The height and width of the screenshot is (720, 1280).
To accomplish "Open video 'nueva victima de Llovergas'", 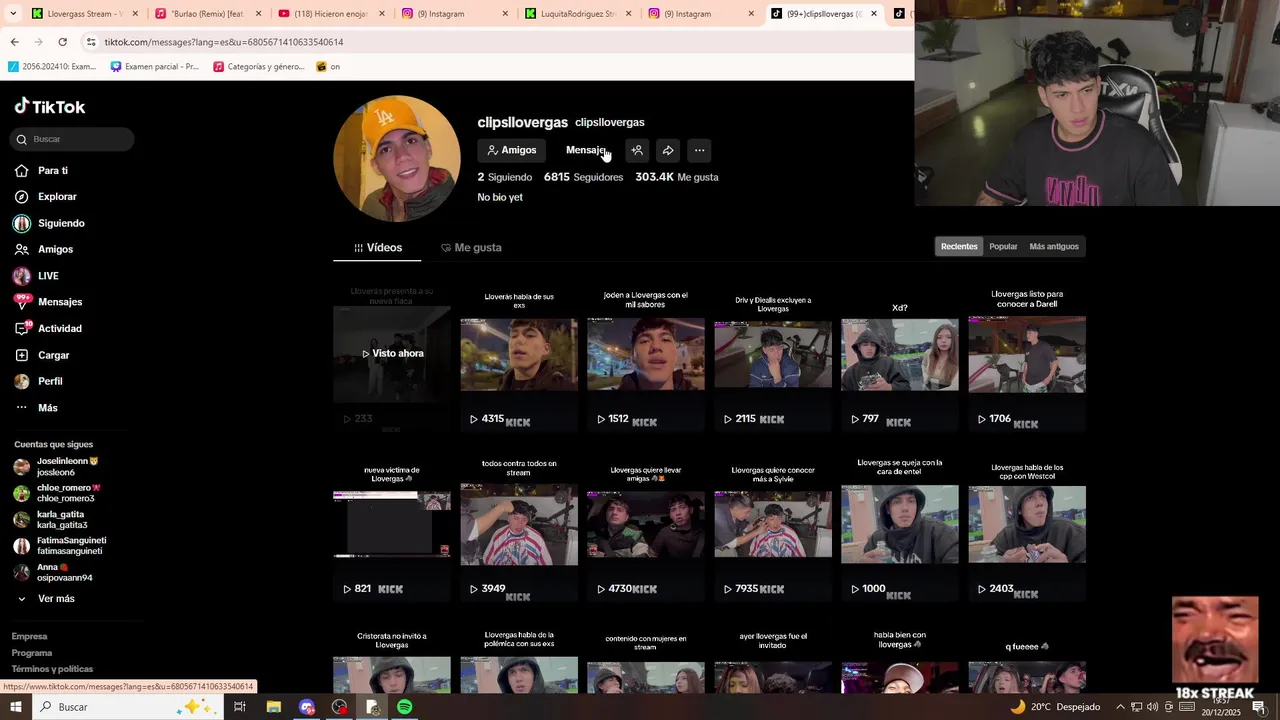I will coord(392,524).
